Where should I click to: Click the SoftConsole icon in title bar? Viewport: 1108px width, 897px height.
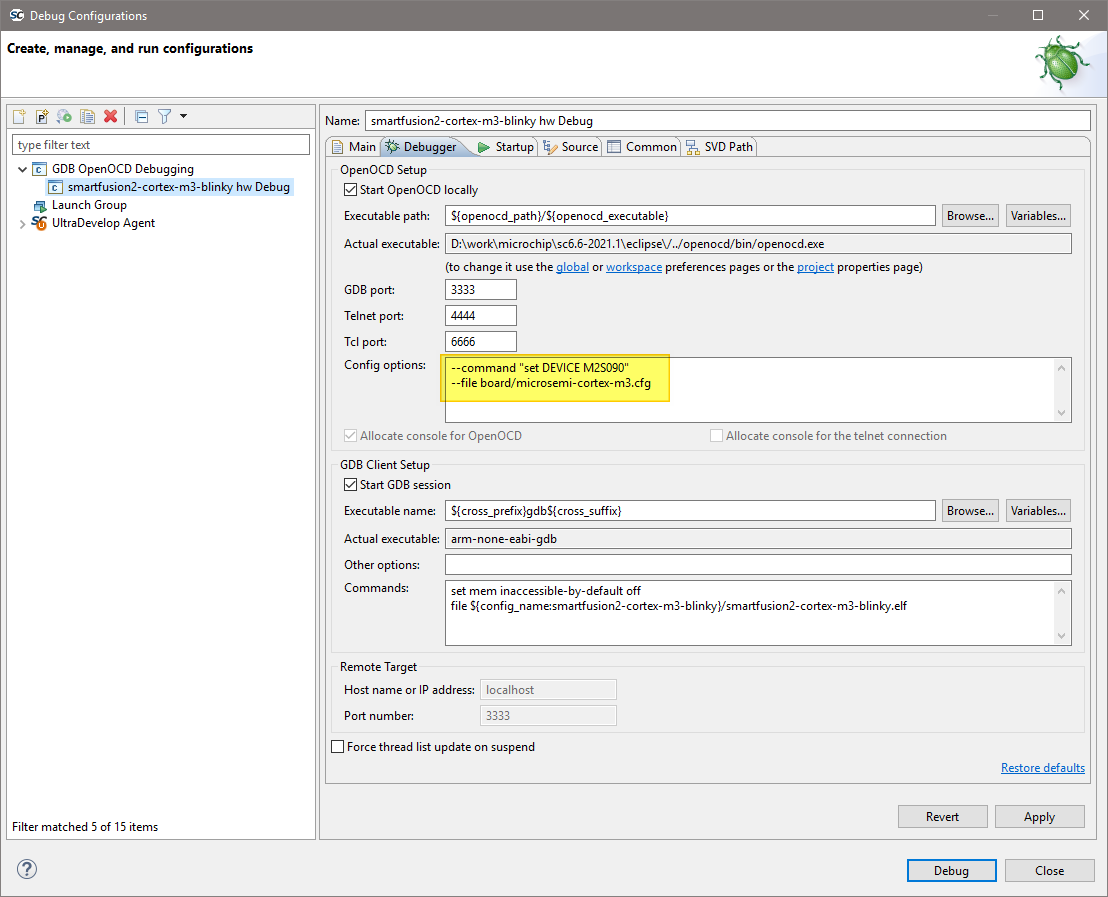[x=17, y=16]
